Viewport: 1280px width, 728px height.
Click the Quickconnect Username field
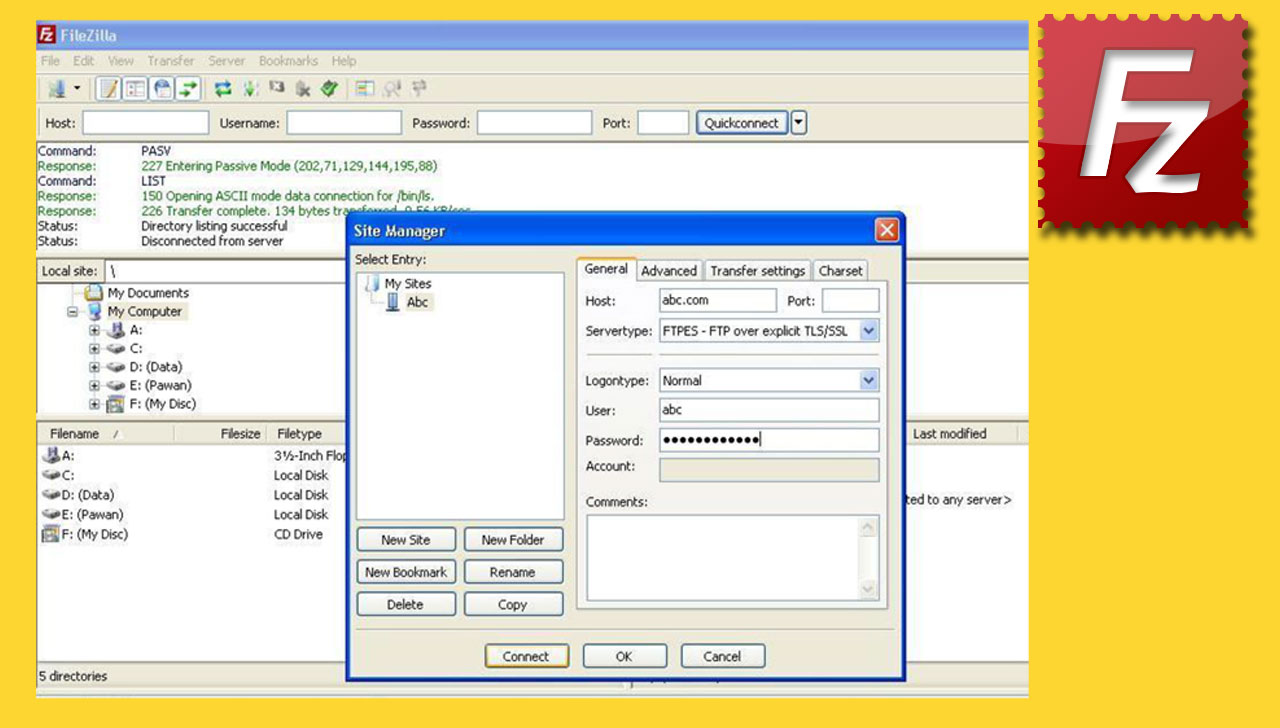(x=344, y=123)
